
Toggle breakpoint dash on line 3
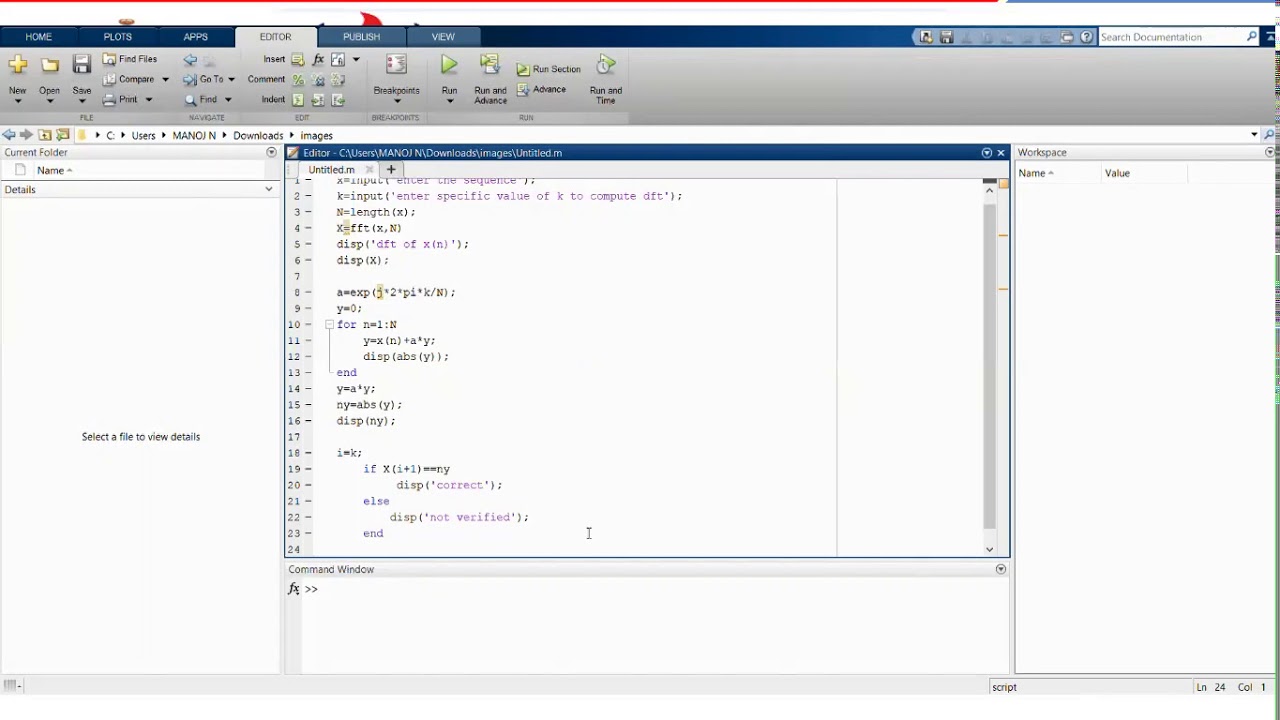pyautogui.click(x=308, y=212)
